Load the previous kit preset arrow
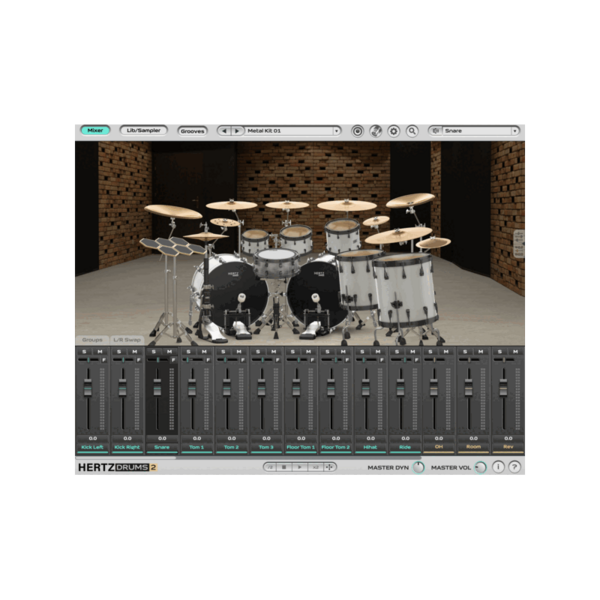 pyautogui.click(x=224, y=131)
